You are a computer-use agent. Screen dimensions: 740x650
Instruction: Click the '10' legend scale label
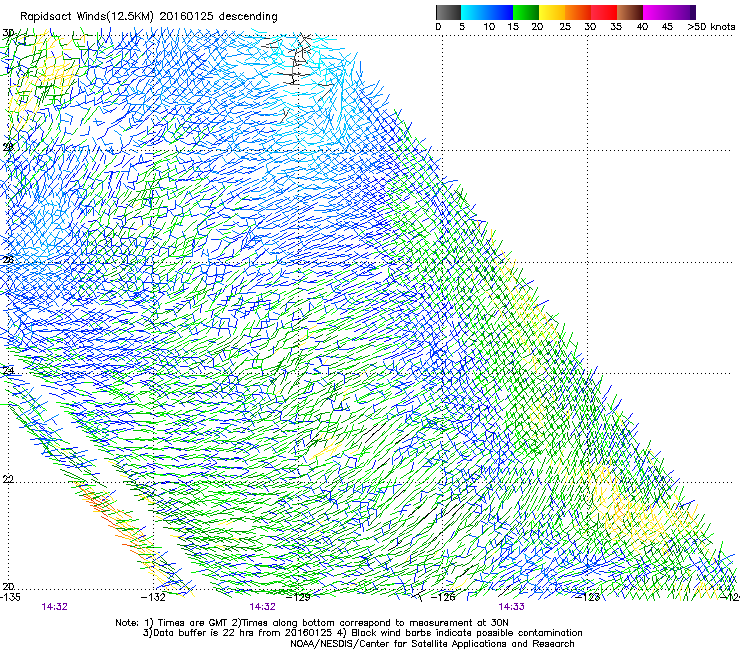tap(489, 27)
